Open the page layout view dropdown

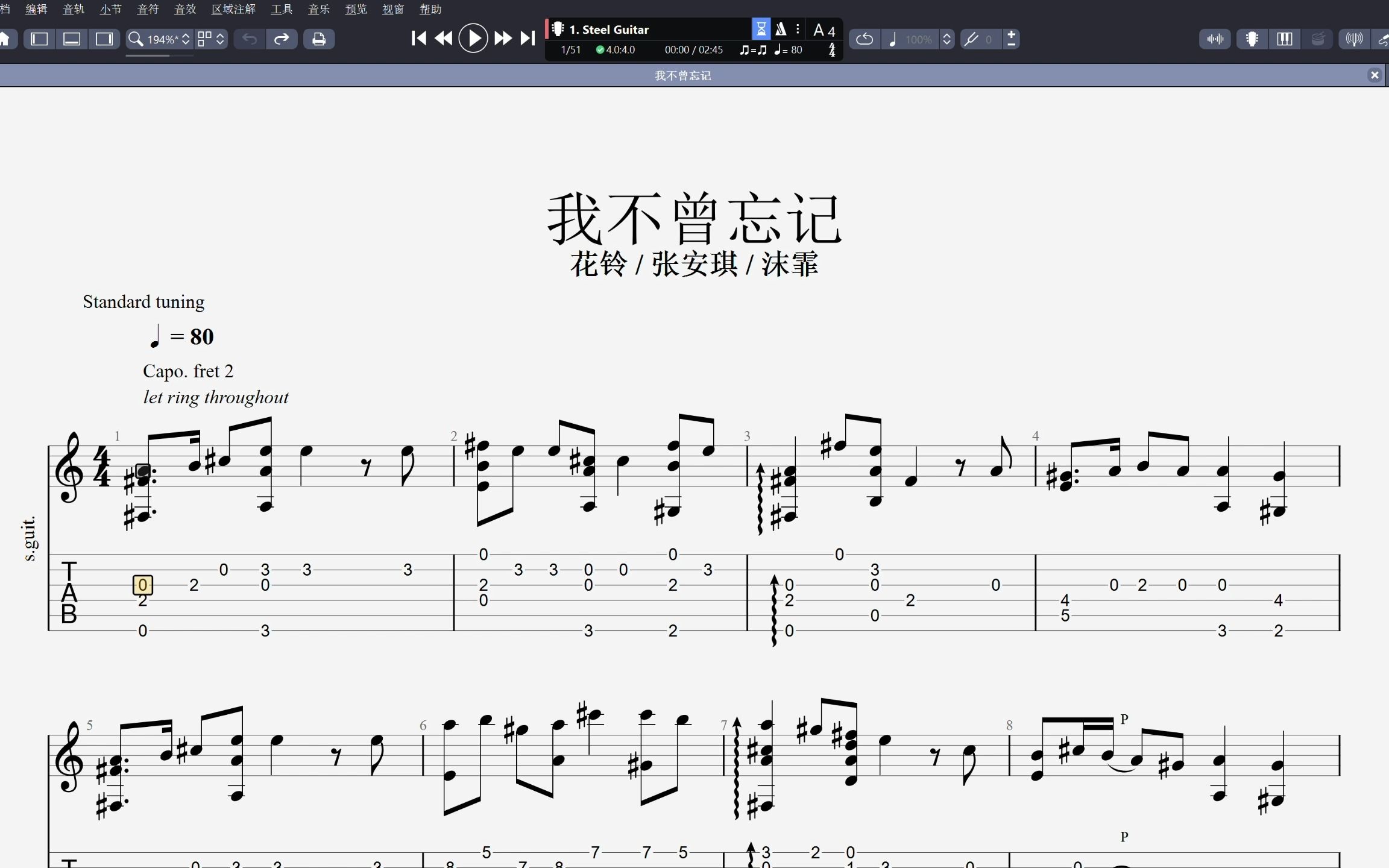212,39
